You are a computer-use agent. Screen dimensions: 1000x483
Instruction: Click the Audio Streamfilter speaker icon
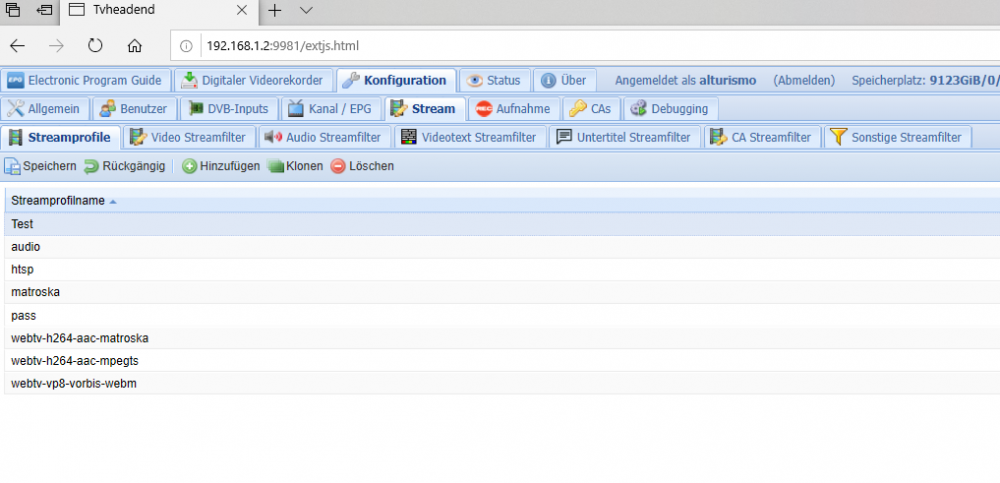[x=274, y=137]
